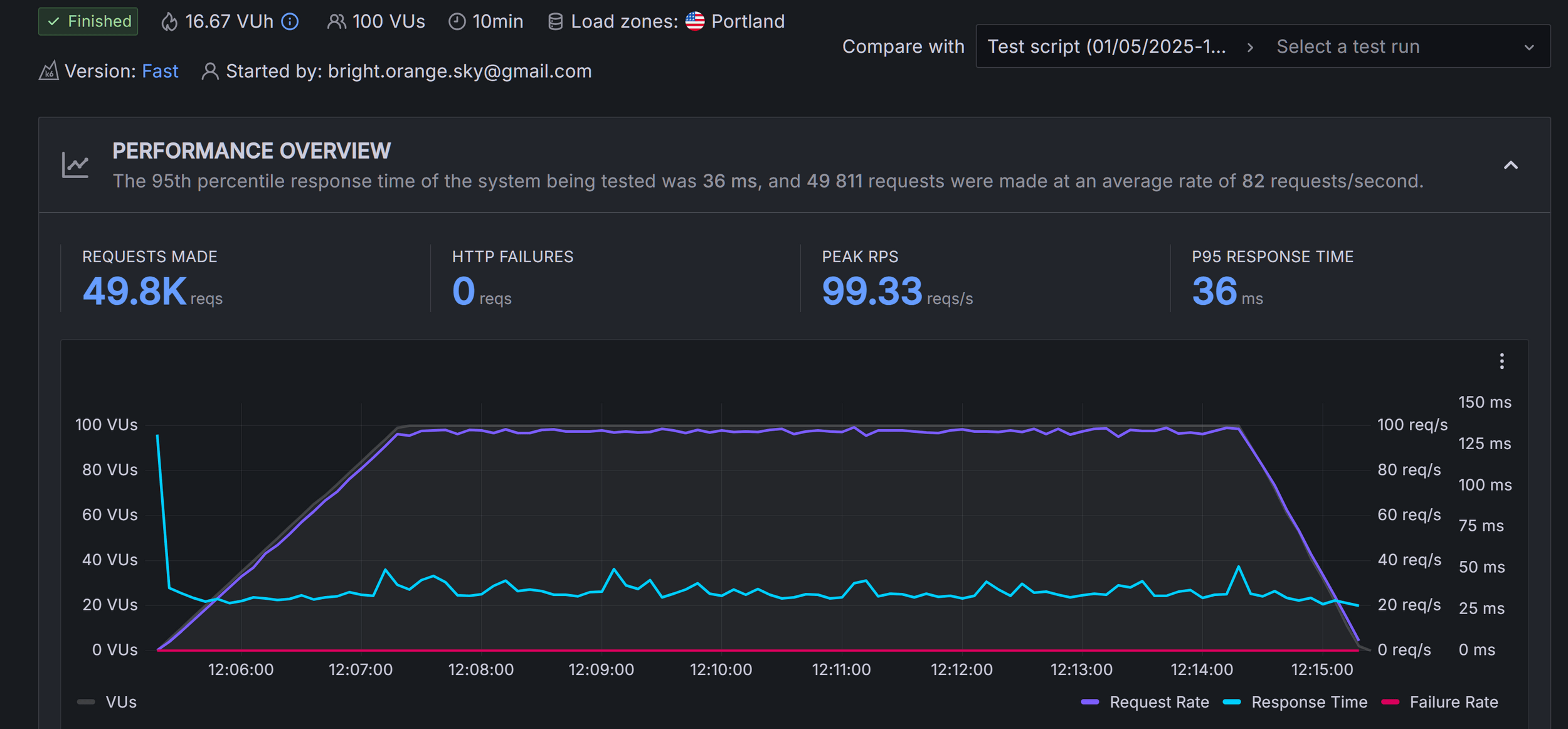The height and width of the screenshot is (729, 1568).
Task: Open the Fast version link
Action: click(160, 72)
